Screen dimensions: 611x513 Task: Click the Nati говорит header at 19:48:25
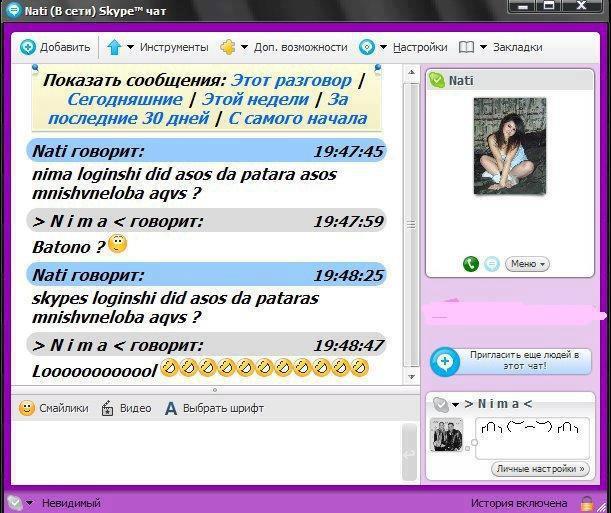(x=207, y=275)
